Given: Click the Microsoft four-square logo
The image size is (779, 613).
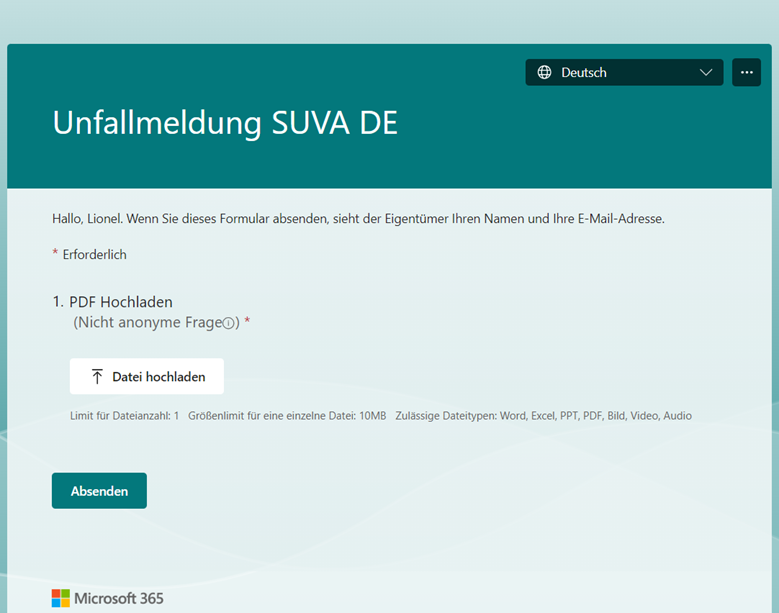Looking at the screenshot, I should tap(61, 598).
